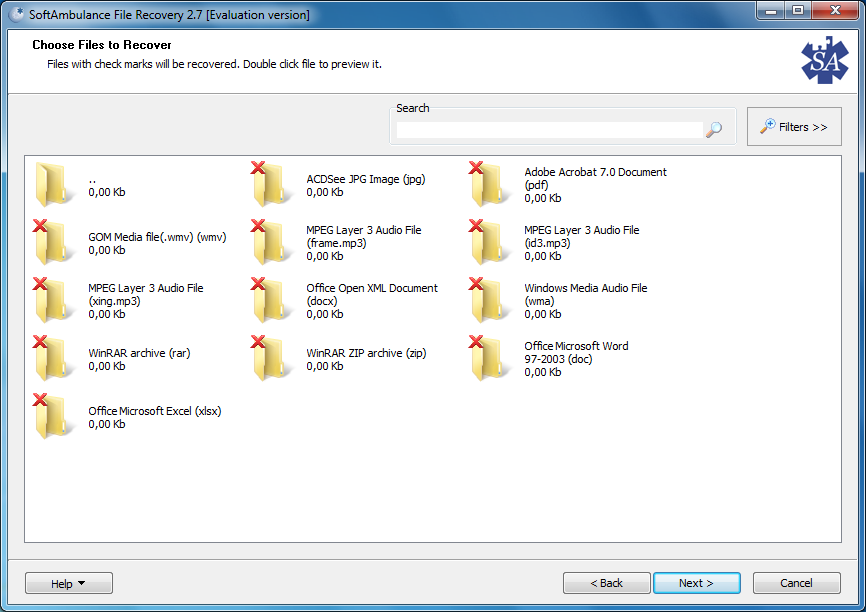866x612 pixels.
Task: Click the 'Adobe Acrobat 7.0 Document (pdf)' label
Action: 595,178
